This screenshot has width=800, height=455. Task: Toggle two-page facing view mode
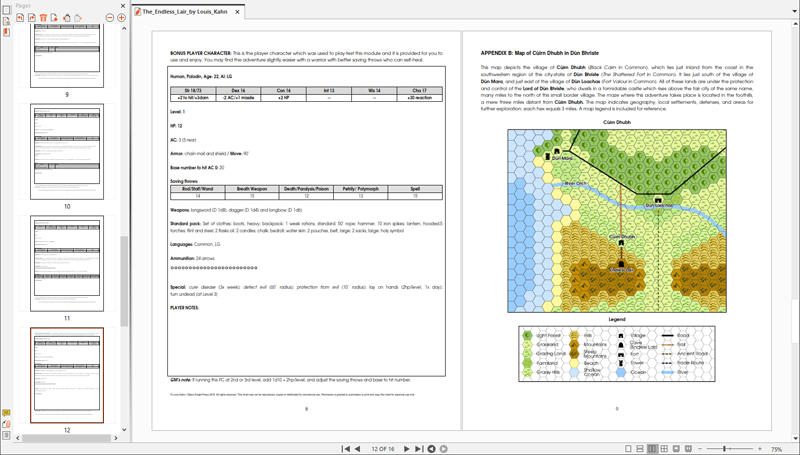click(652, 449)
